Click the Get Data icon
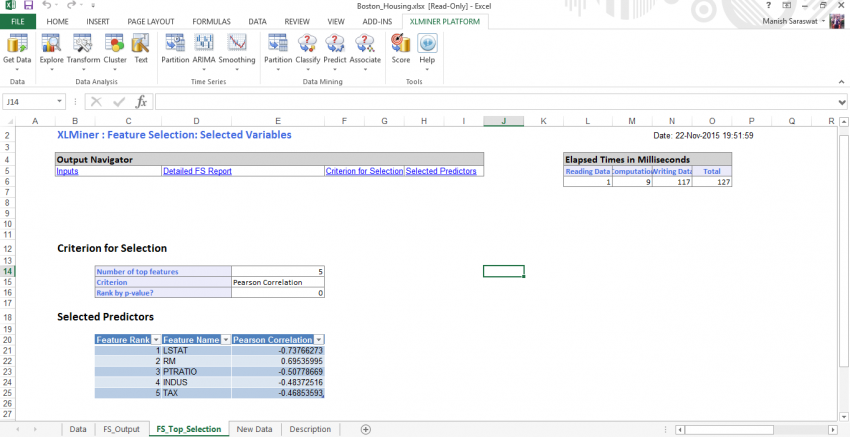Screen dimensions: 850x437 (16, 46)
